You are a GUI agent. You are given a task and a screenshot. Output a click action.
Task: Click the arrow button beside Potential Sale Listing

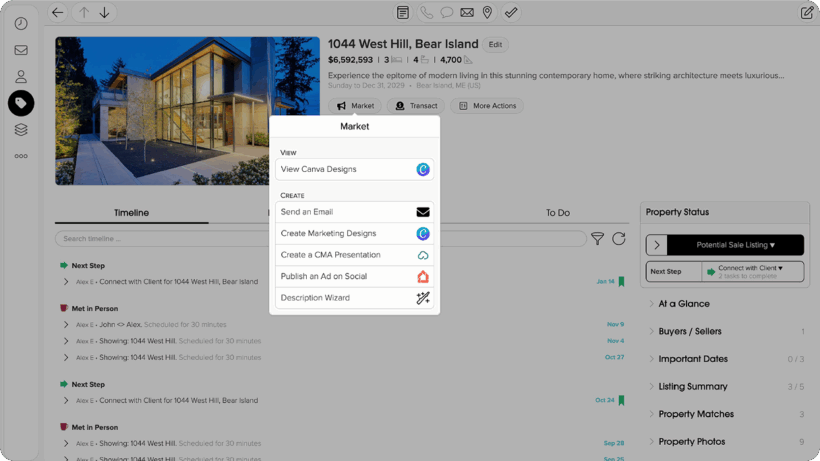point(657,245)
